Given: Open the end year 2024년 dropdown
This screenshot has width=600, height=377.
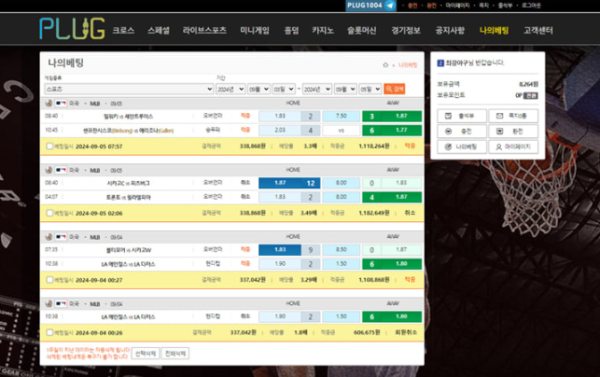Looking at the screenshot, I should point(317,89).
